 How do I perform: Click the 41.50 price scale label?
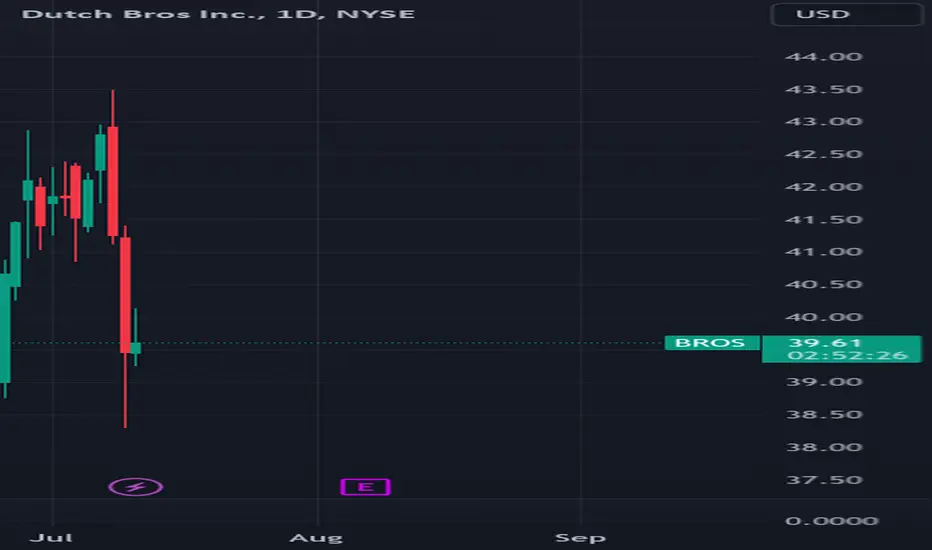click(823, 219)
